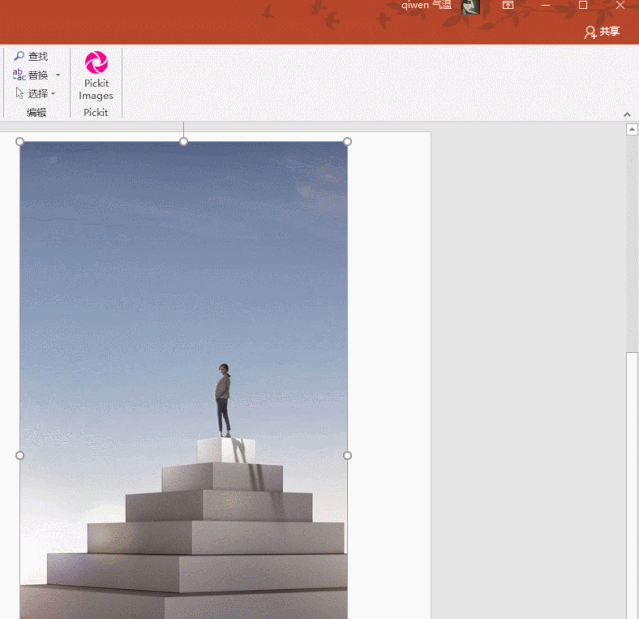Click the Replace (替换) button
Viewport: 639px width, 619px height.
pos(31,75)
